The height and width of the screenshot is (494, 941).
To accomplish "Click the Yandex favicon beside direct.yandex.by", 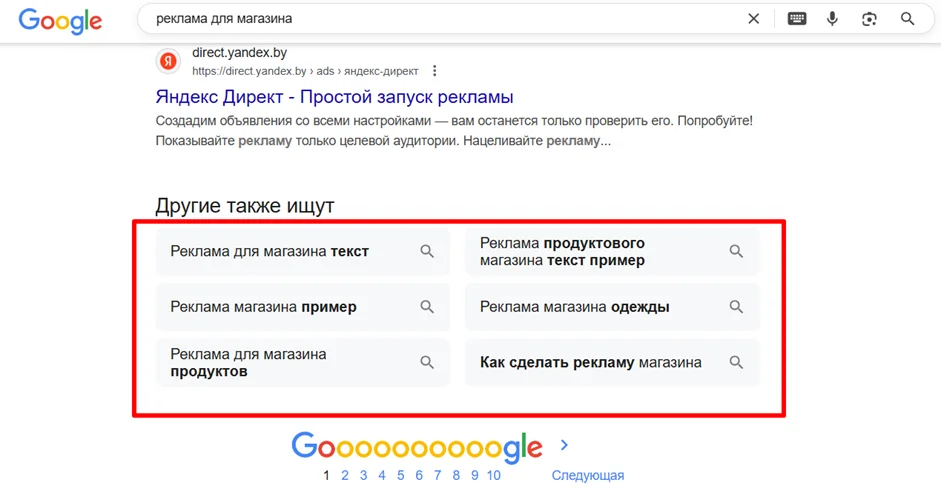I will tap(169, 61).
